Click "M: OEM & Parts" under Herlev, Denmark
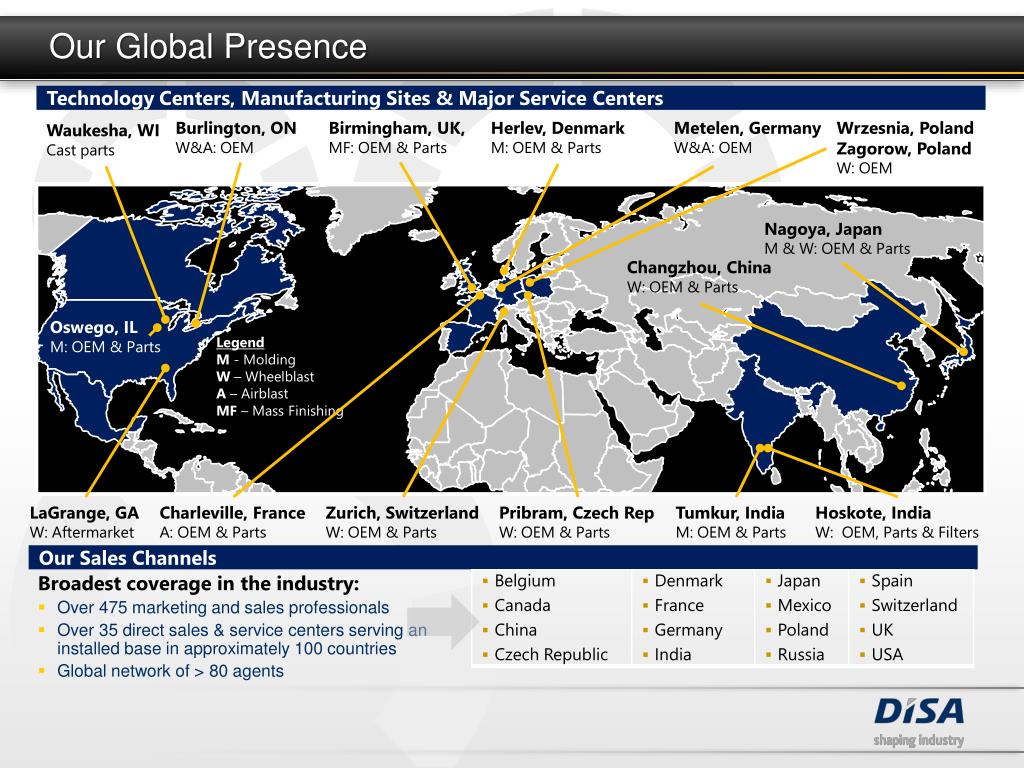The image size is (1024, 768). (546, 148)
